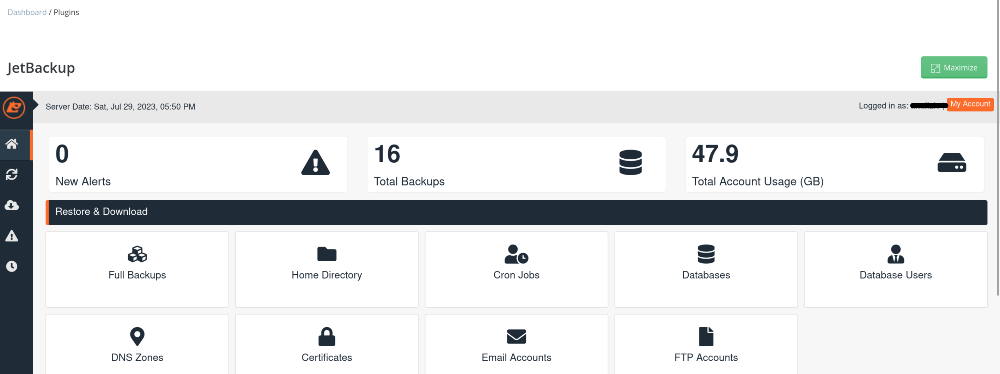Open Cron Jobs tile label
Image resolution: width=1000 pixels, height=374 pixels.
(x=516, y=275)
